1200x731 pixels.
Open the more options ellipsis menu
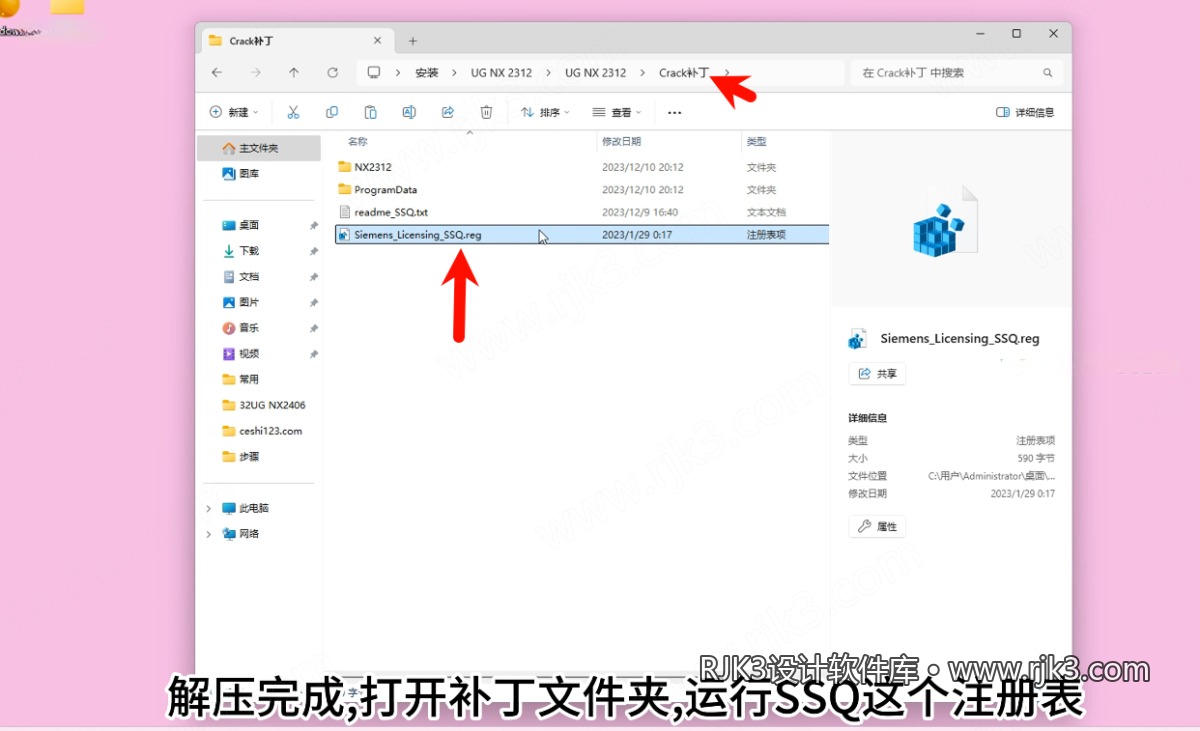click(674, 113)
